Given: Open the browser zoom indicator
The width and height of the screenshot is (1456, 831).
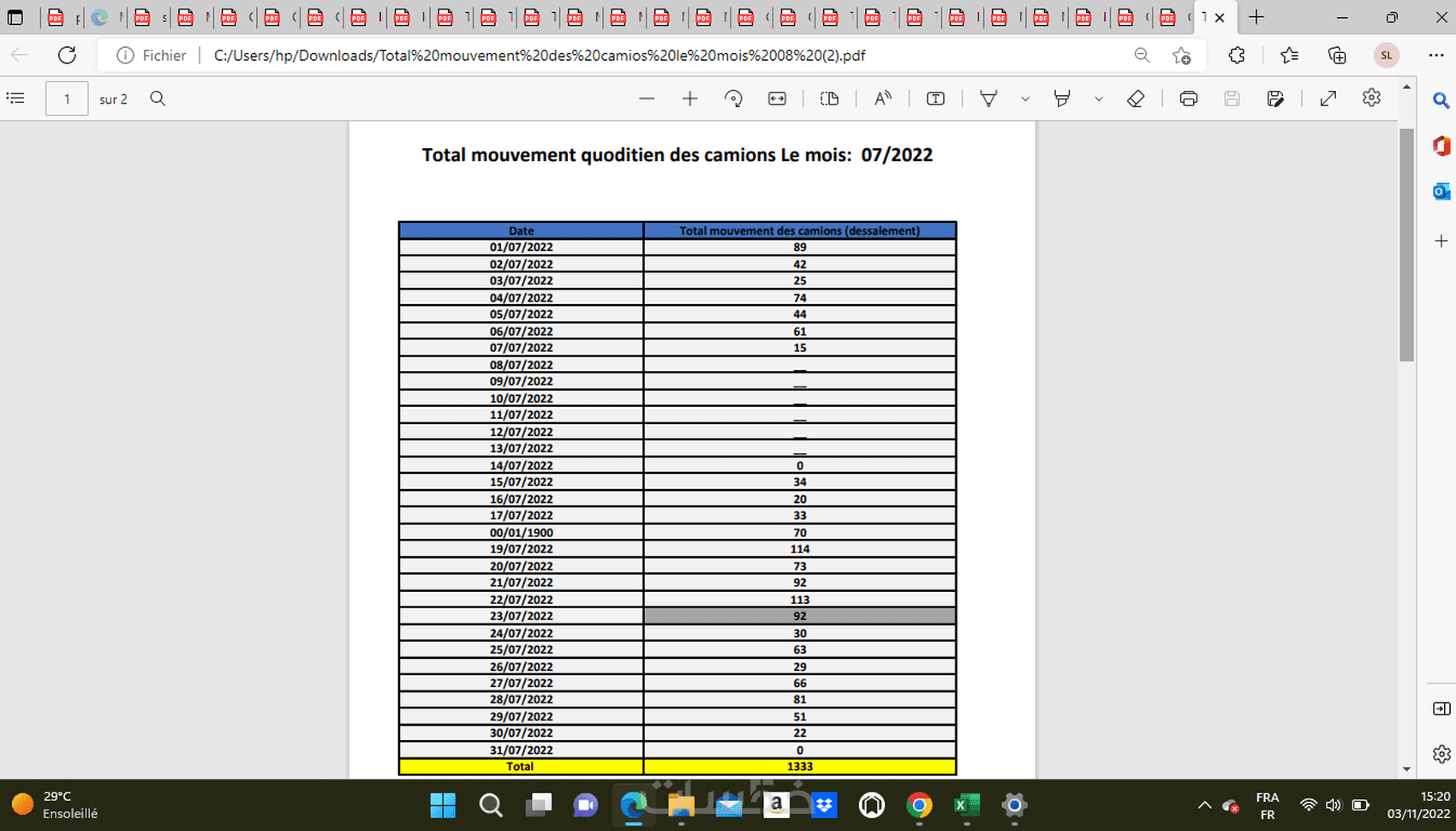Looking at the screenshot, I should click(1142, 56).
